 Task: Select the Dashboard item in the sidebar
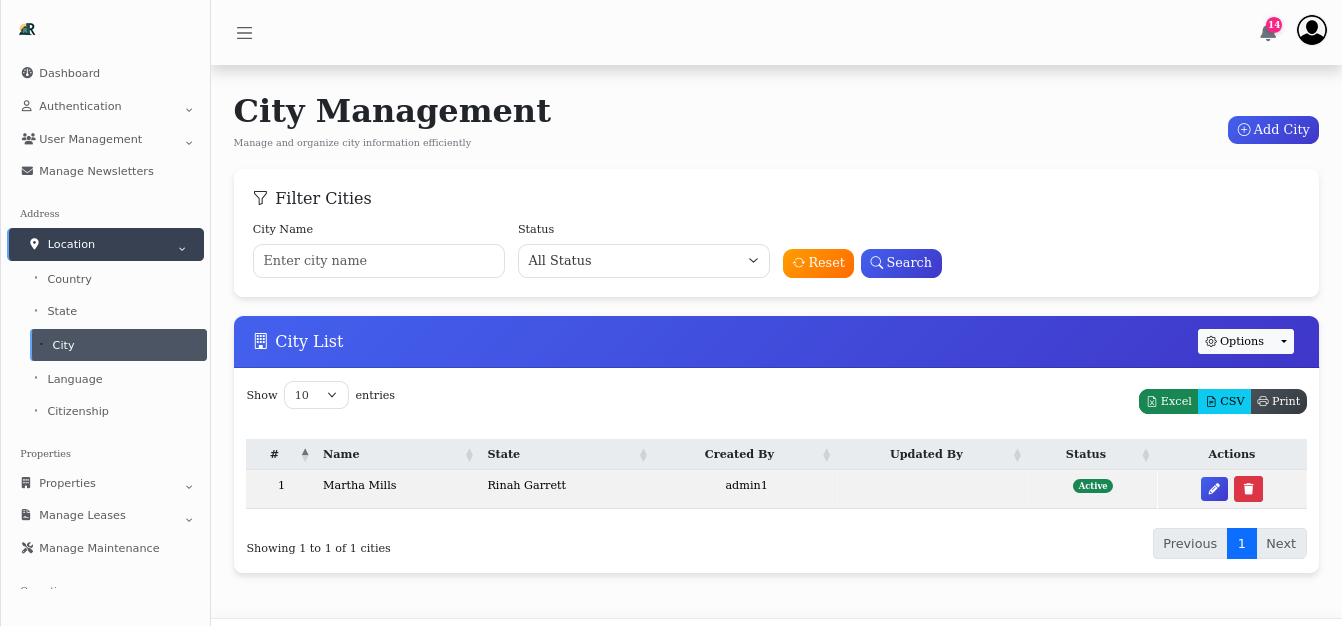(69, 72)
